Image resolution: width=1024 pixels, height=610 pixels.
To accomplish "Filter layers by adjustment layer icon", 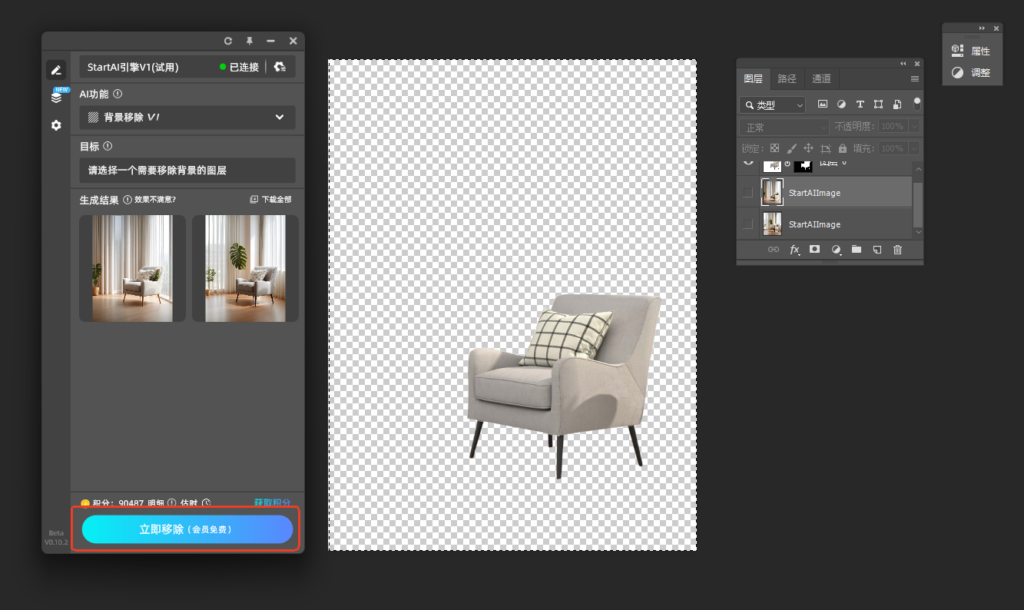I will (841, 104).
